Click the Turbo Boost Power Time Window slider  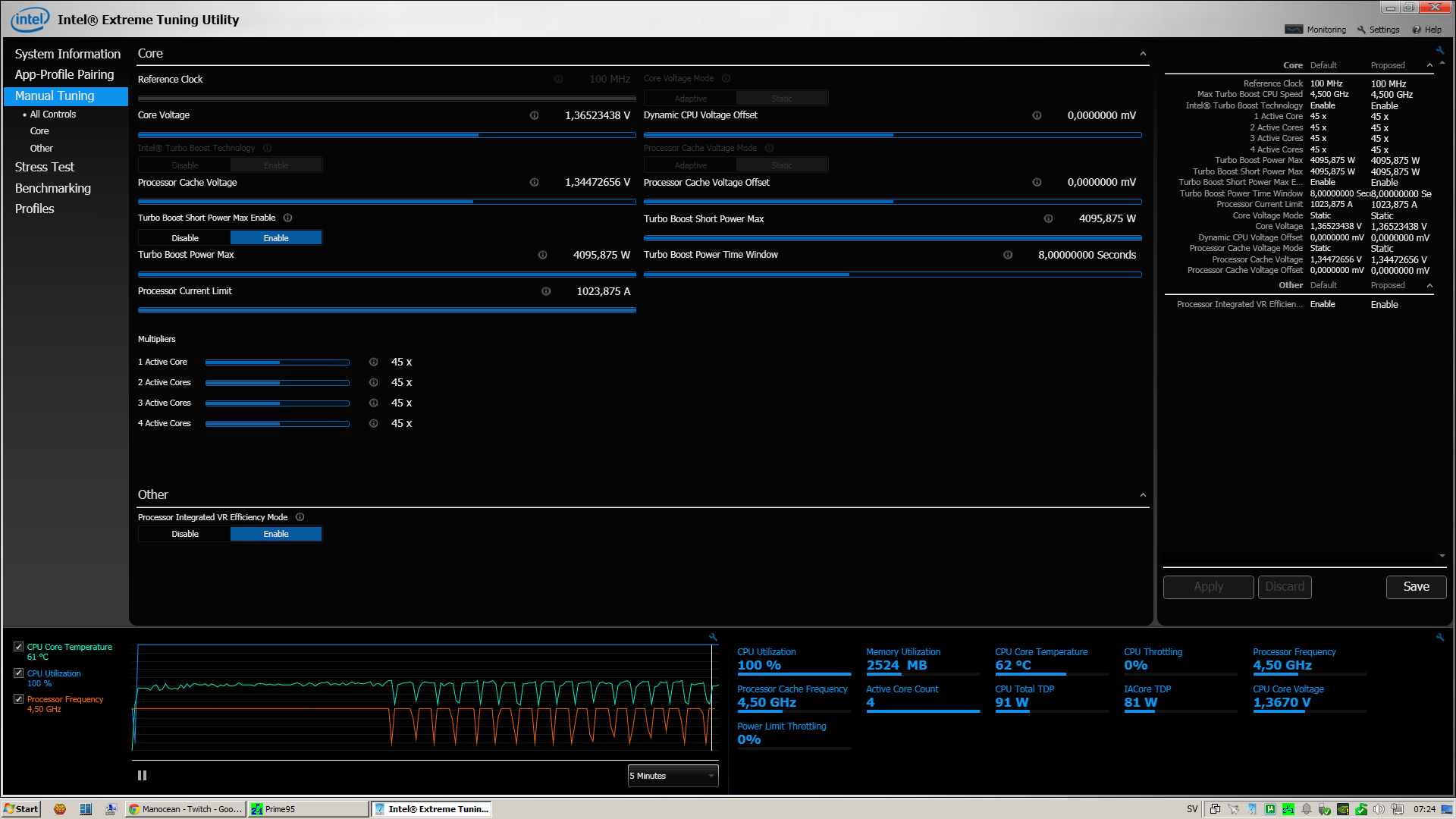(x=893, y=275)
